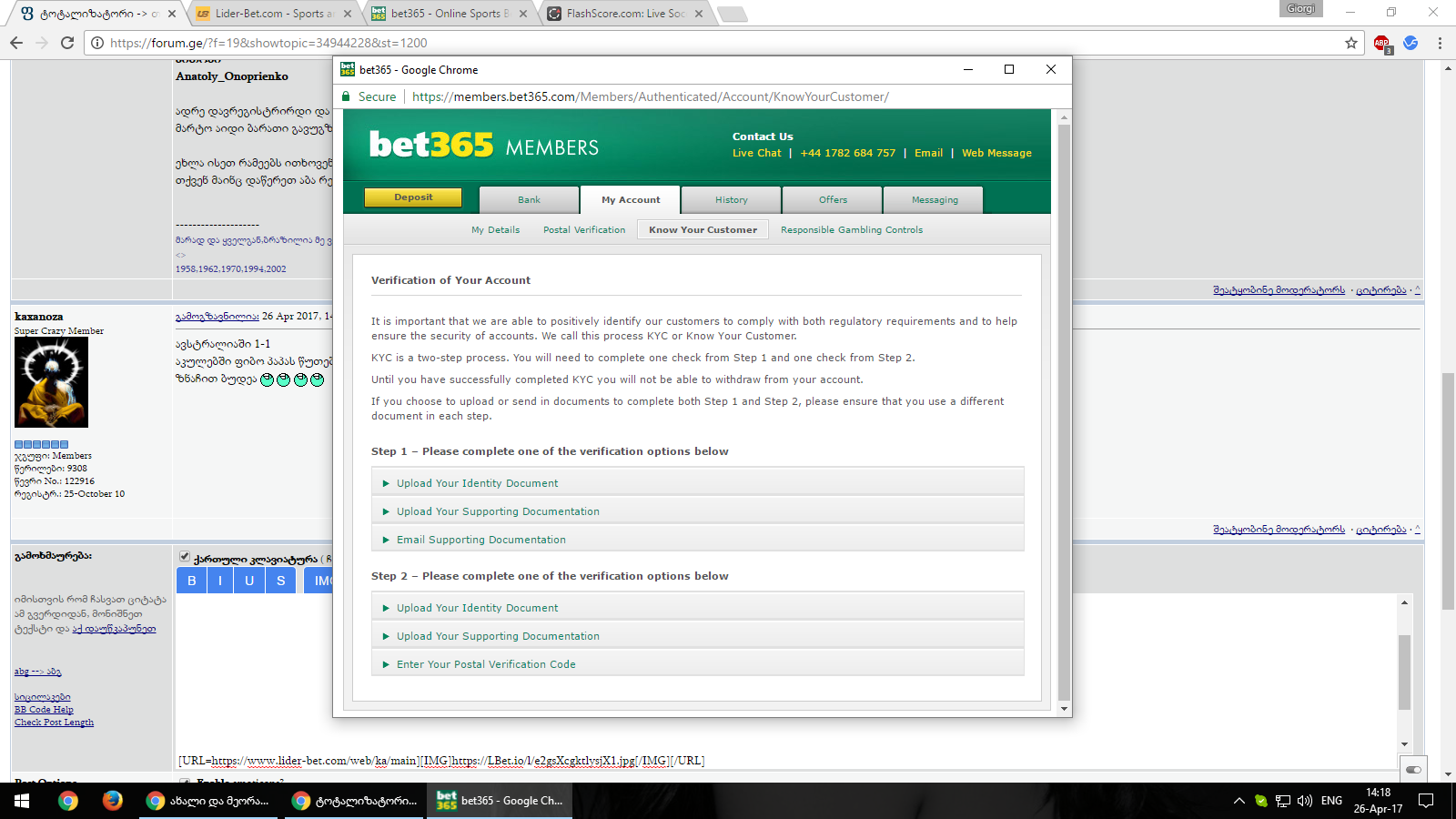Expand Step 2 Upload Your Identity Document

(x=698, y=608)
